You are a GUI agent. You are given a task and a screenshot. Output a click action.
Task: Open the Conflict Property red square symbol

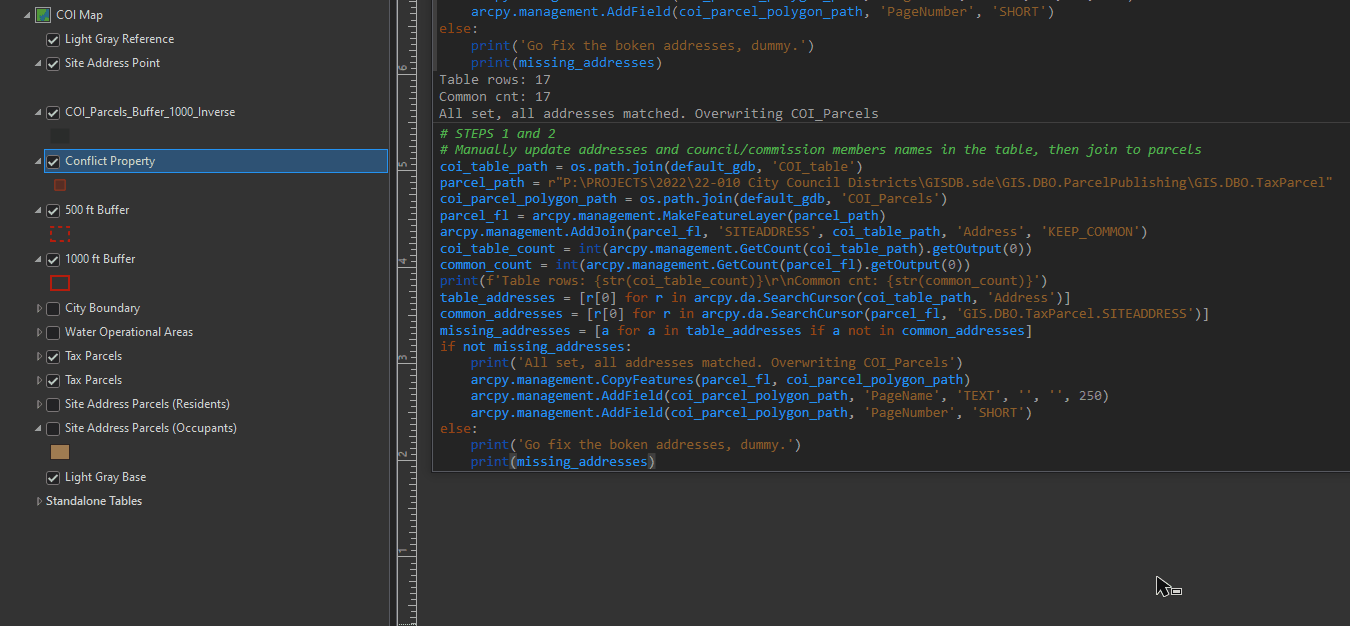coord(60,185)
